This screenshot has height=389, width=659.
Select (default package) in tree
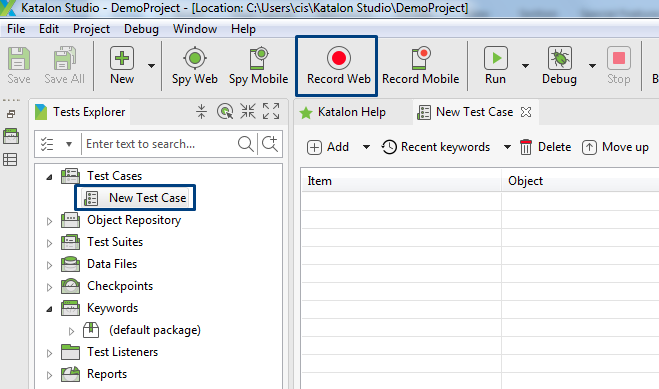155,330
